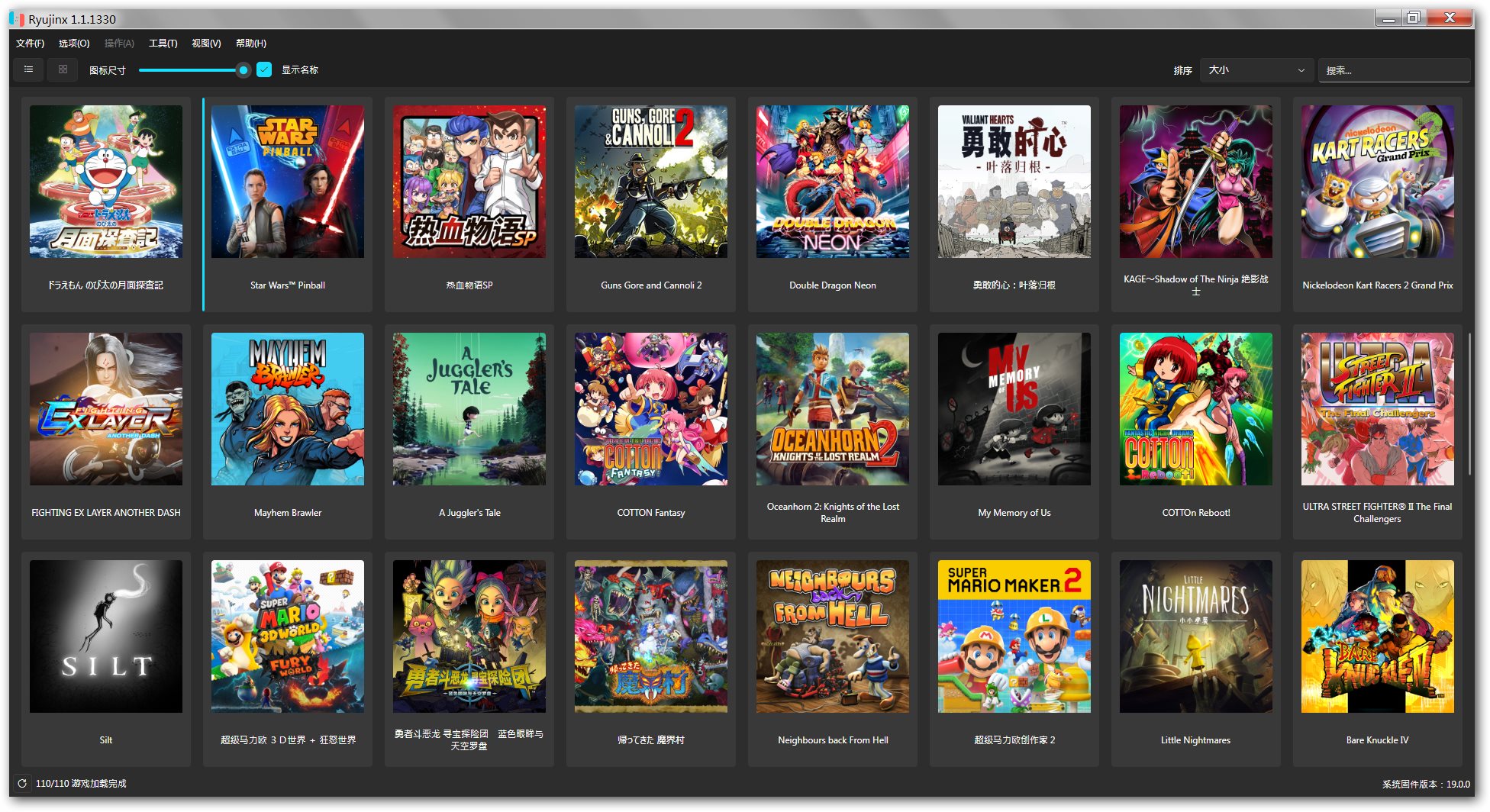Select the 勇者斗恶龙 寻宝探险团 cover
This screenshot has height=812, width=1490.
[469, 636]
